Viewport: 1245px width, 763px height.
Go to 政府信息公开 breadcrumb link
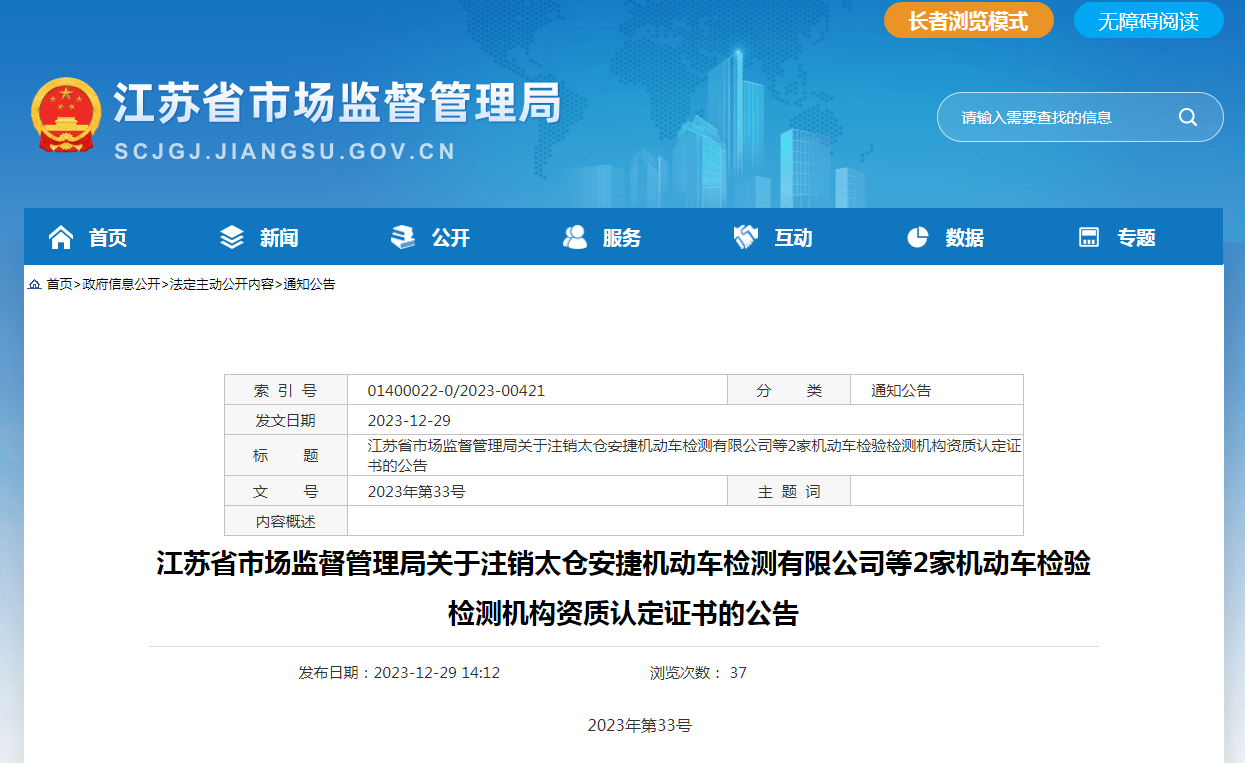pyautogui.click(x=121, y=284)
